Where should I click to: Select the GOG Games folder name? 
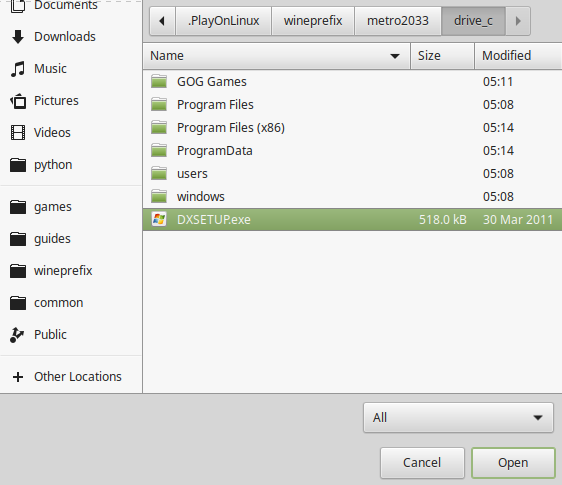(212, 82)
